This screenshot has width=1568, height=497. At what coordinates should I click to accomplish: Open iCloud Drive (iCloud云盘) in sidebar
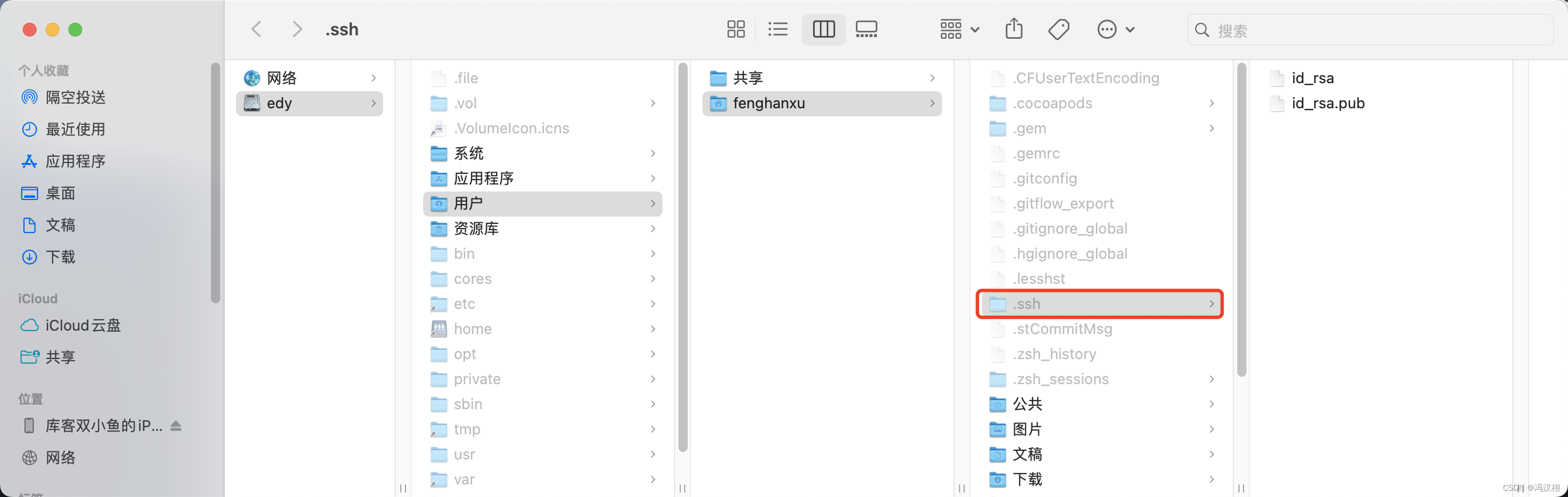71,325
